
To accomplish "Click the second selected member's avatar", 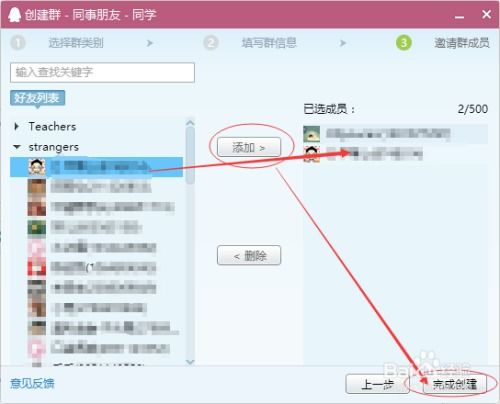I will click(x=311, y=154).
